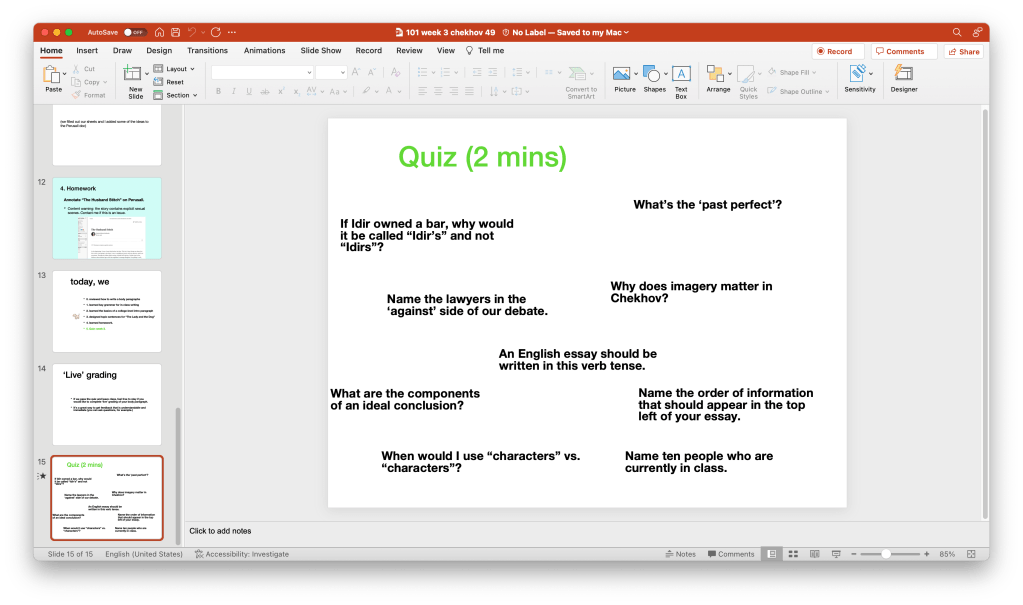The width and height of the screenshot is (1023, 605).
Task: Click the Share button
Action: click(x=963, y=51)
